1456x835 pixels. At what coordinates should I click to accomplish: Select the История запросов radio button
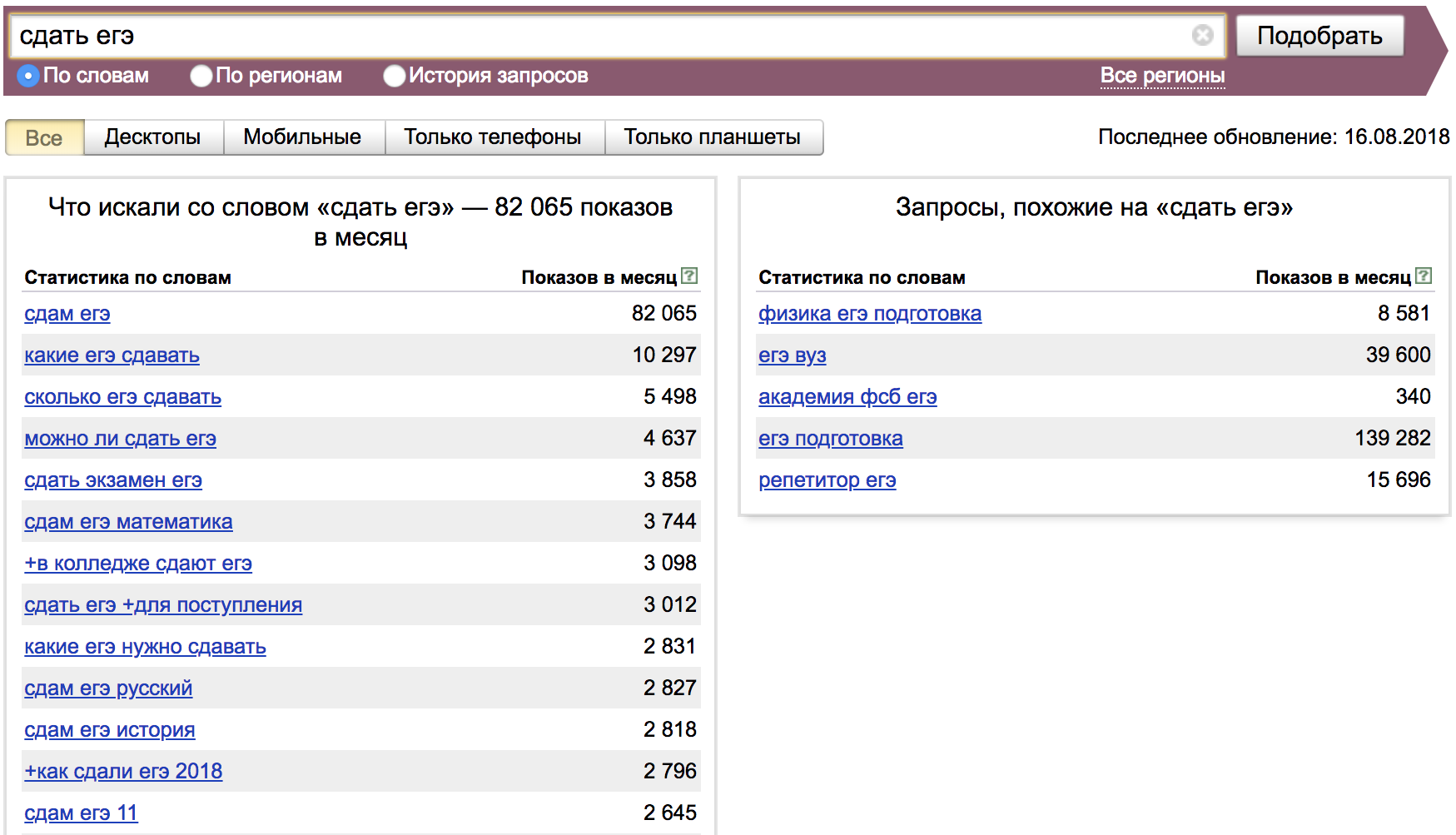click(x=394, y=76)
